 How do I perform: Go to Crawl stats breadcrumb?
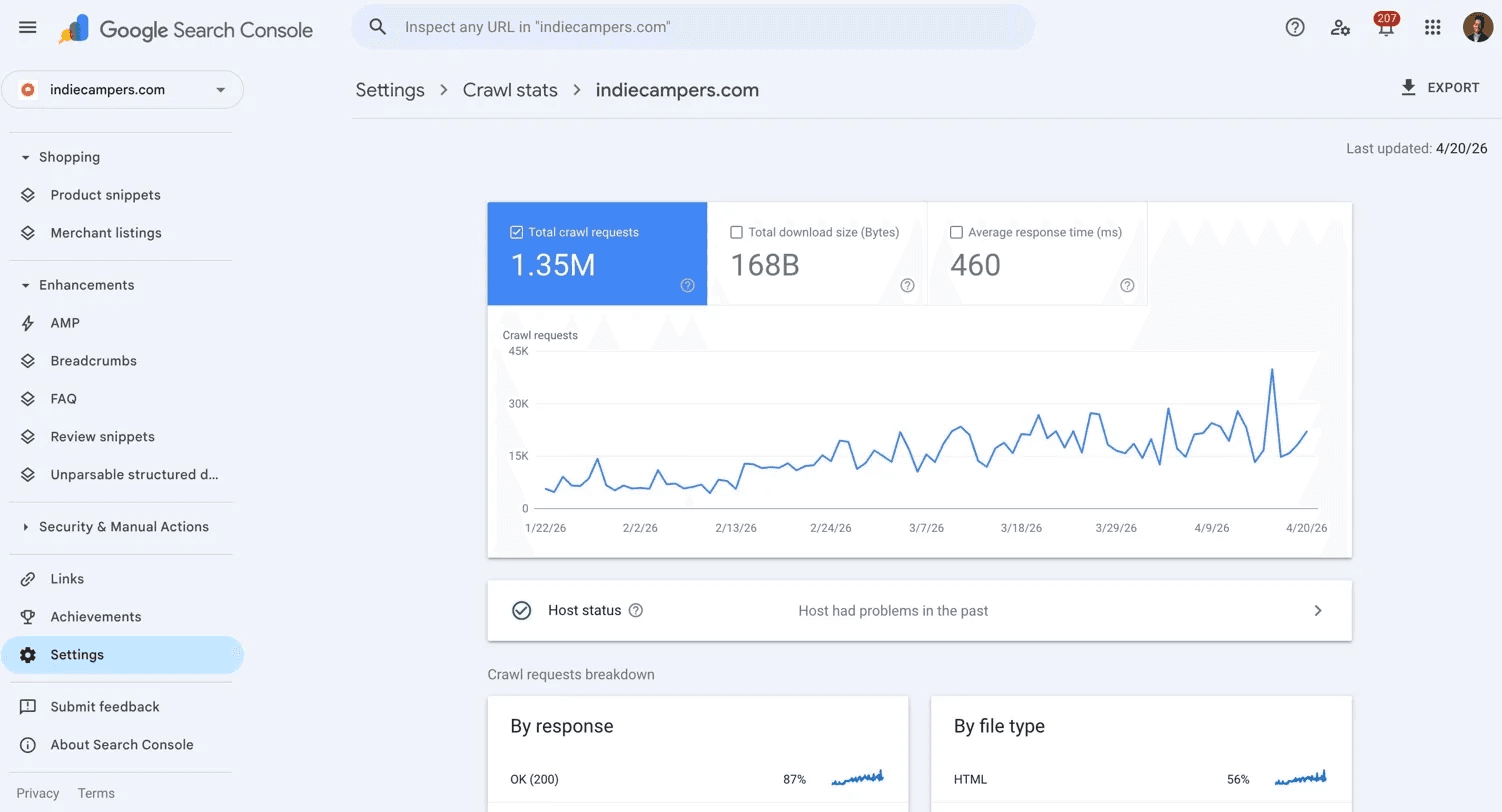click(x=510, y=90)
